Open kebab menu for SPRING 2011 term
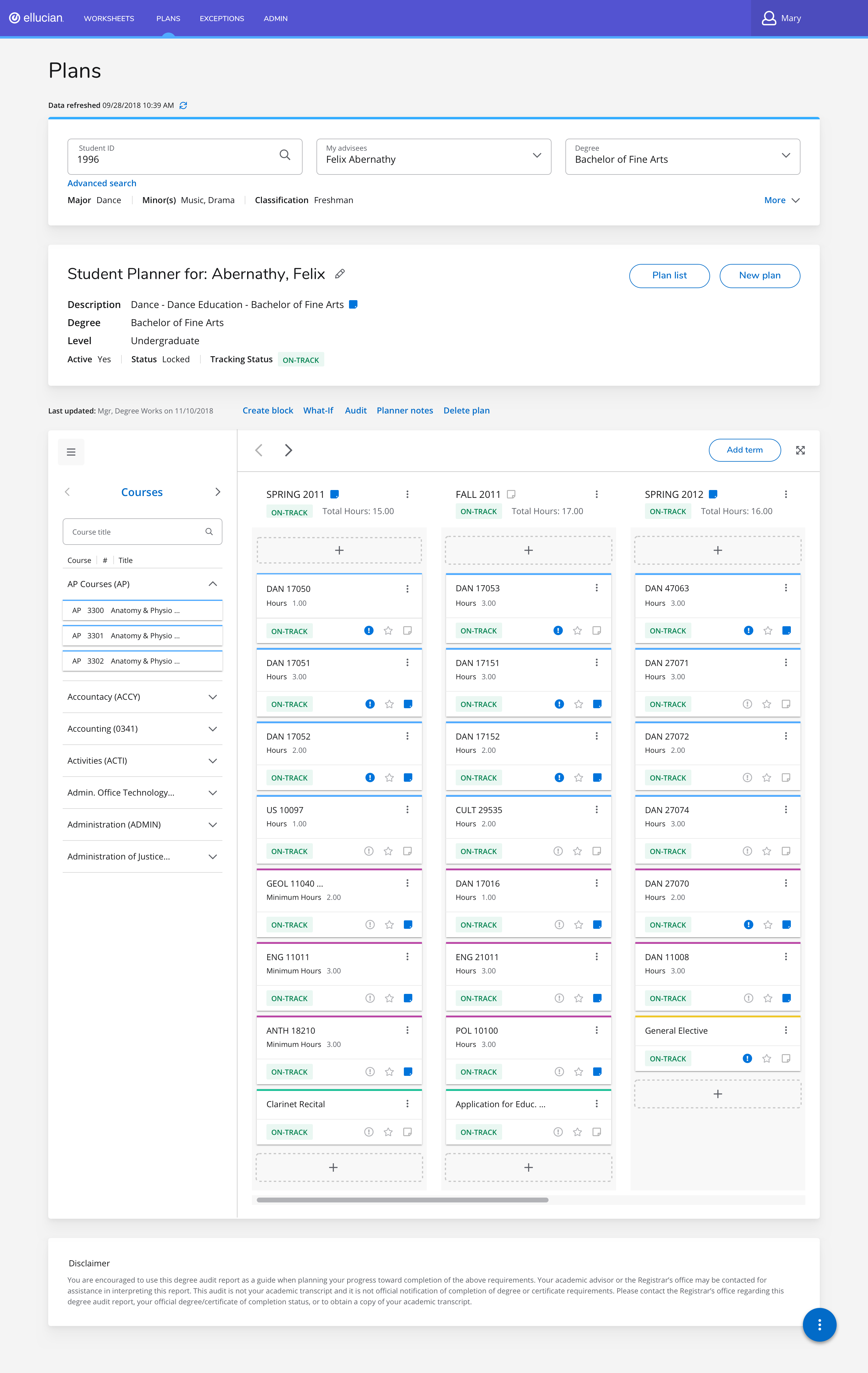Screen dimensions: 868x1373 click(x=407, y=494)
